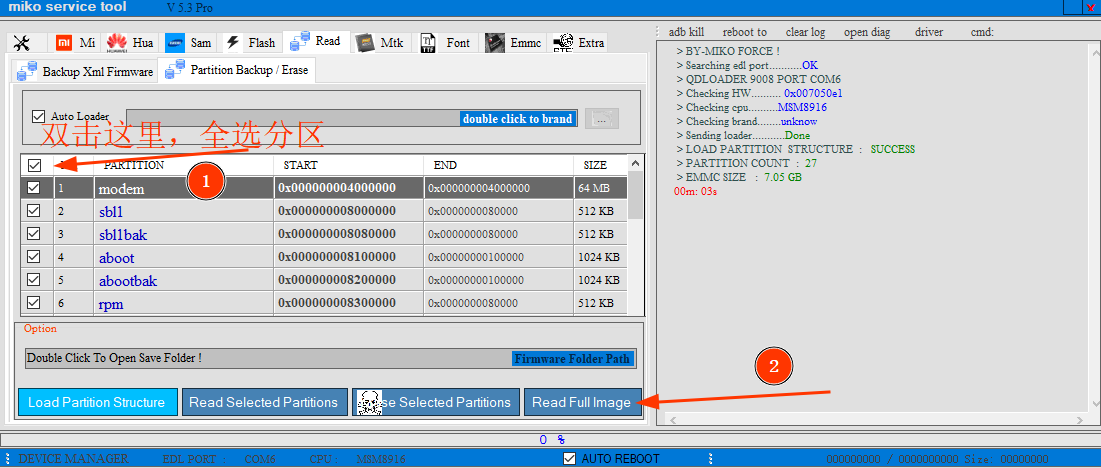The height and width of the screenshot is (468, 1101).
Task: Uncheck the modem partition checkbox
Action: pos(34,188)
